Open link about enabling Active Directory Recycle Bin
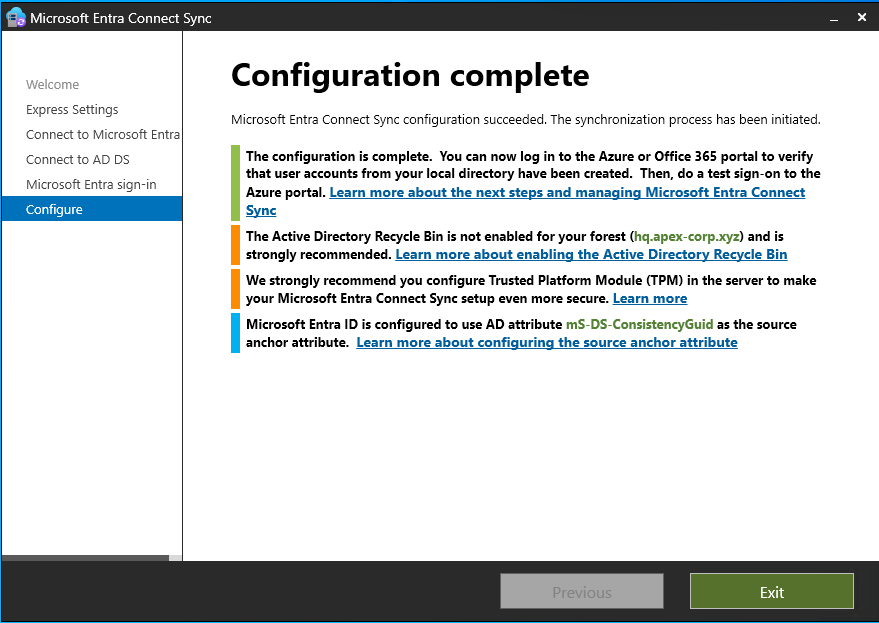 click(591, 255)
